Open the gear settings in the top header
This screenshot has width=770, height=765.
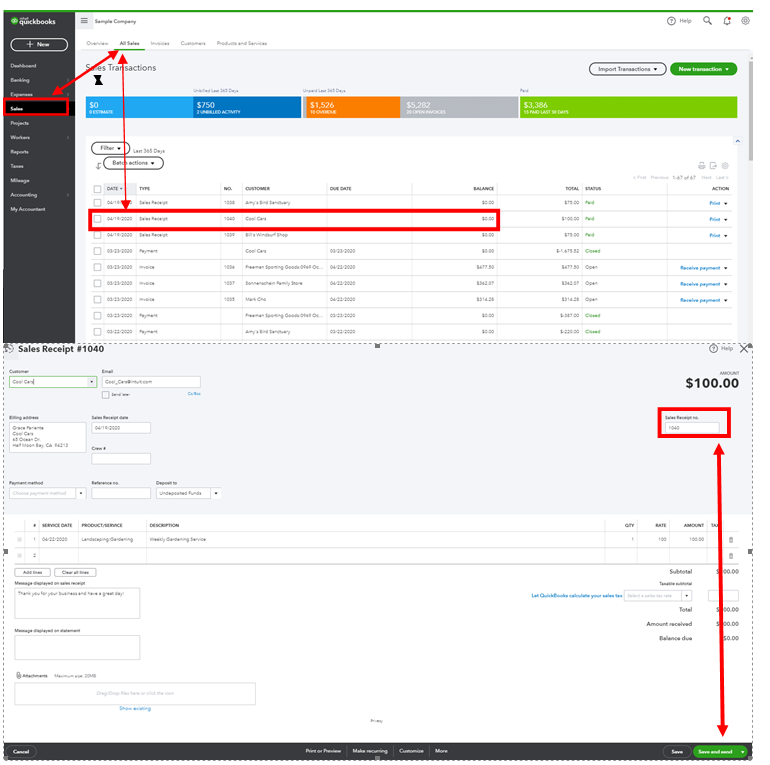coord(745,21)
